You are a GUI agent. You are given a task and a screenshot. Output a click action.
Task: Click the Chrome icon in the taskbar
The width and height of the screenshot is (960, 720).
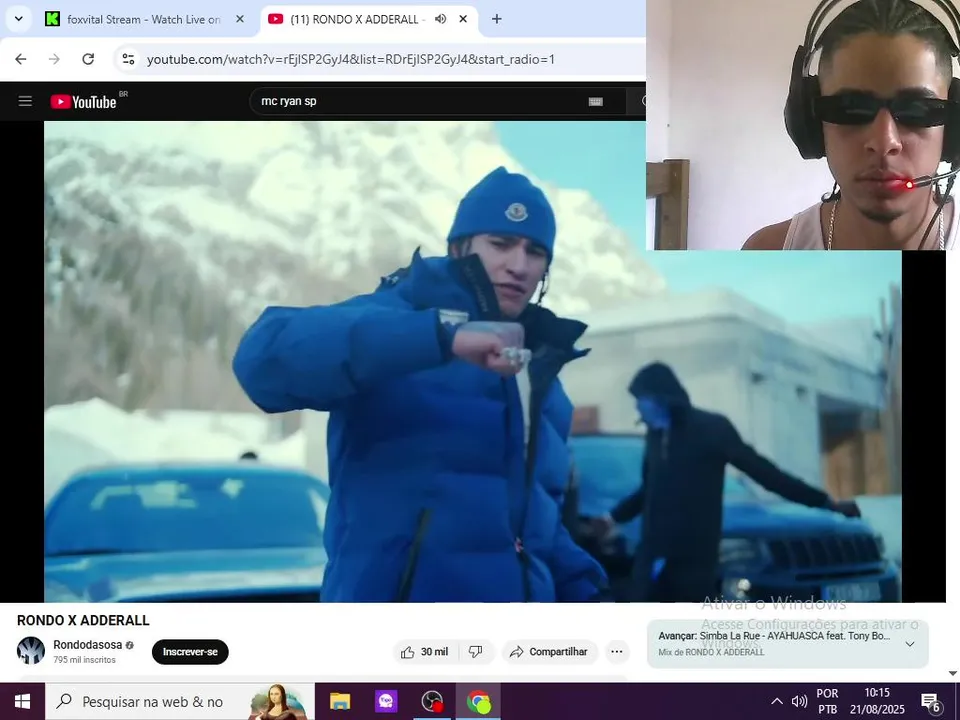478,702
